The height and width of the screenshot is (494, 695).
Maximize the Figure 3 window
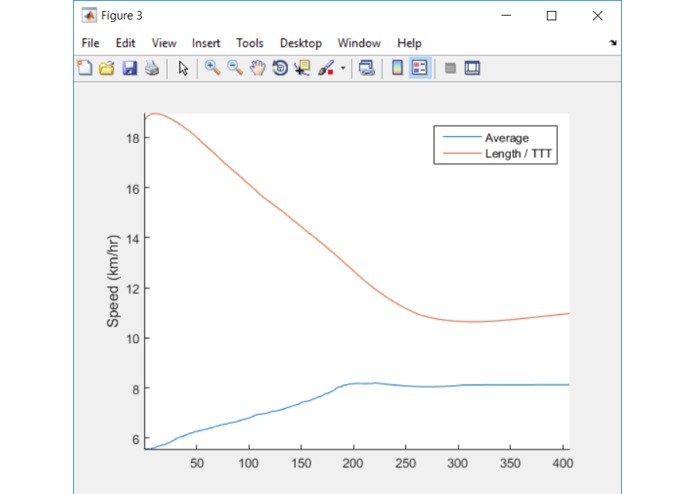[x=551, y=16]
